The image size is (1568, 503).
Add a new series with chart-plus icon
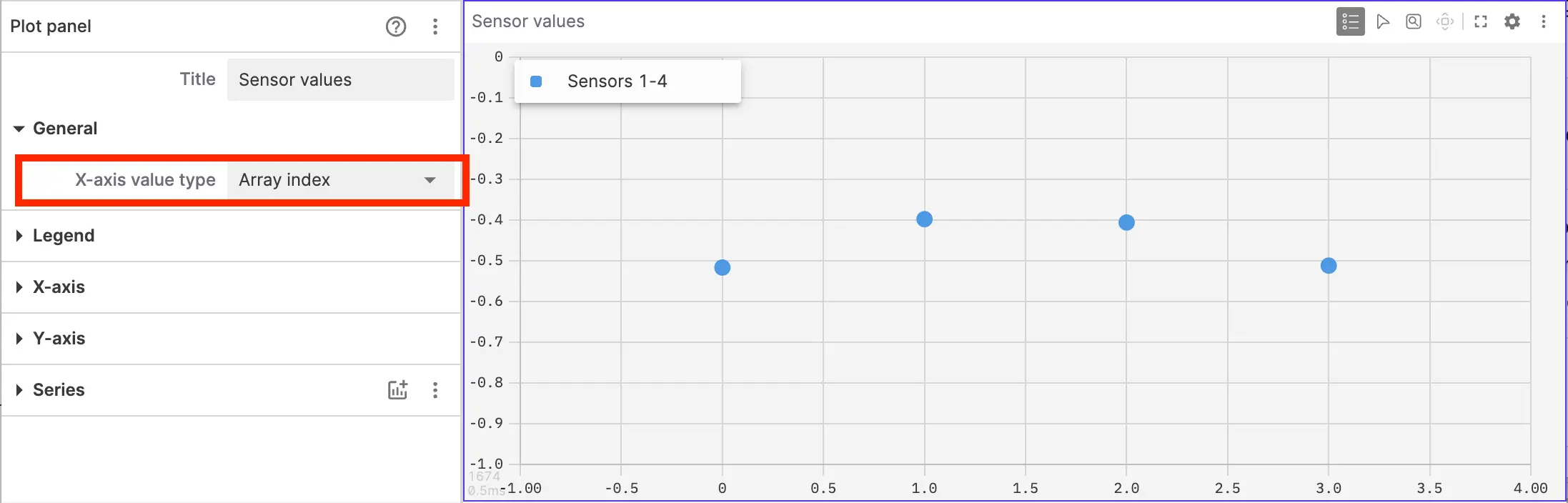(398, 390)
